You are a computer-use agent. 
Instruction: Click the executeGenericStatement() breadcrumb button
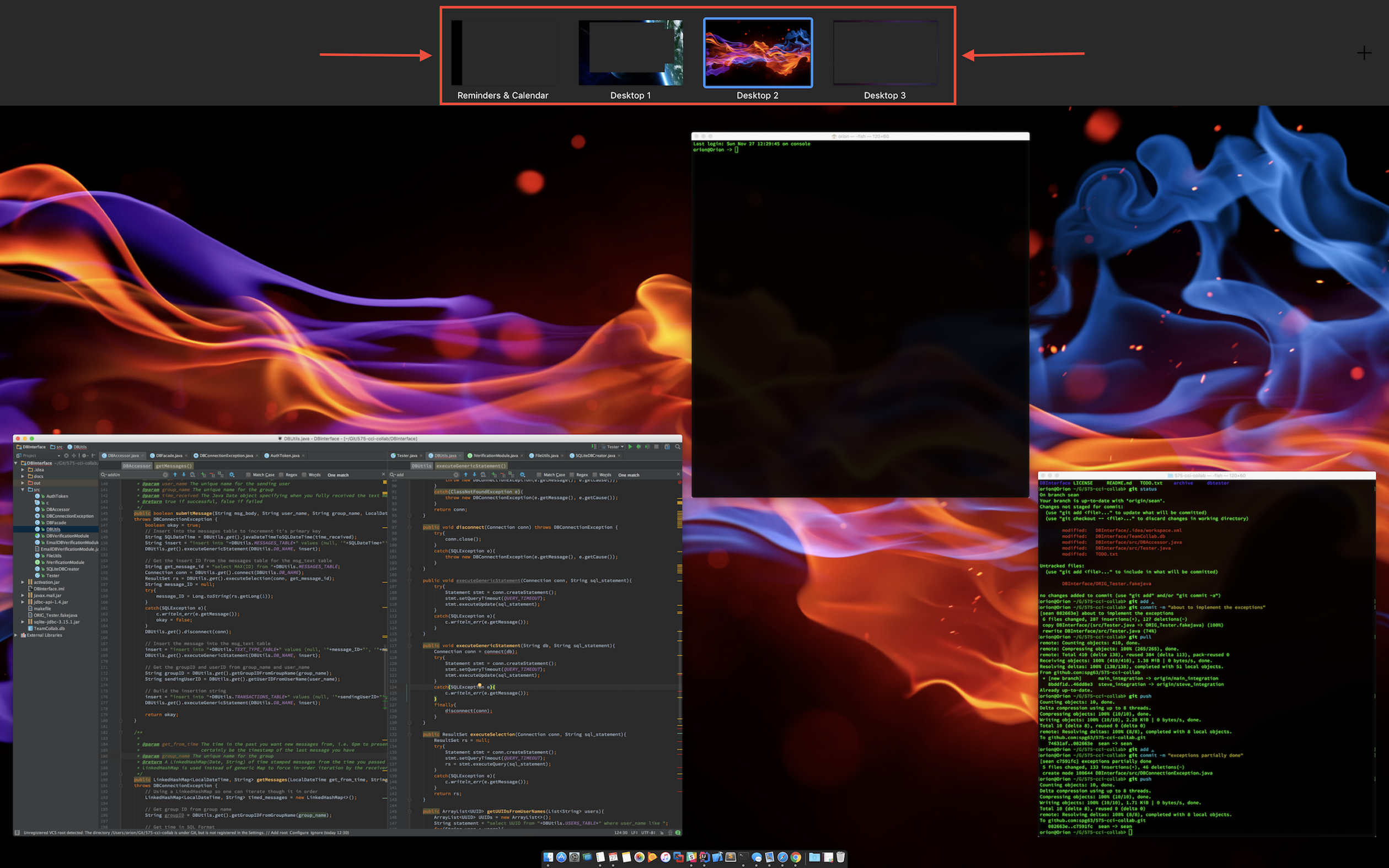coord(471,466)
